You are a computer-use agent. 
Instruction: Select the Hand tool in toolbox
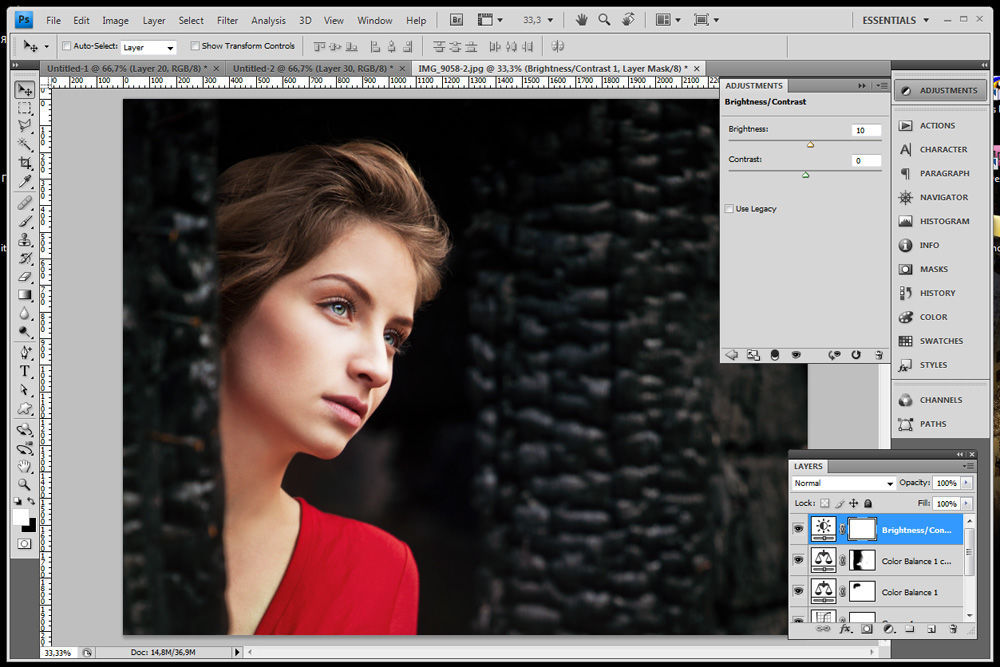[x=25, y=466]
